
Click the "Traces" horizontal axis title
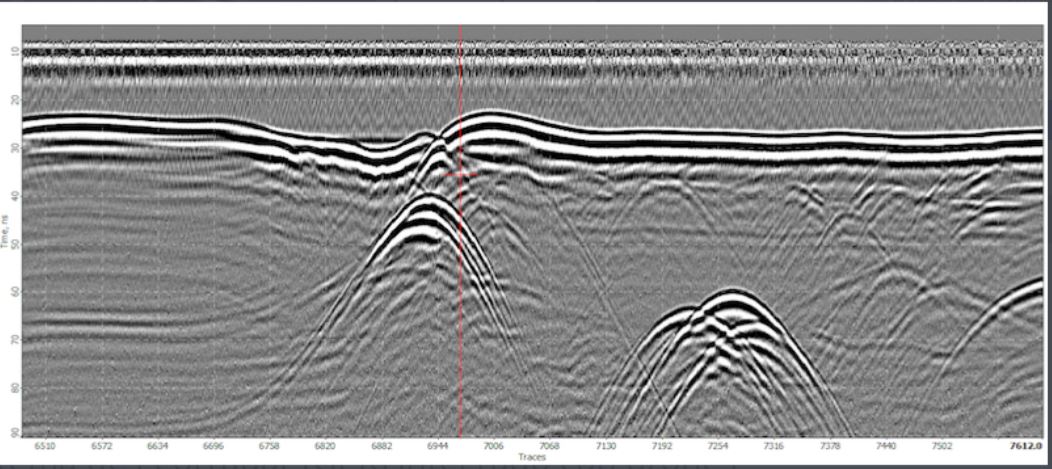coord(532,457)
